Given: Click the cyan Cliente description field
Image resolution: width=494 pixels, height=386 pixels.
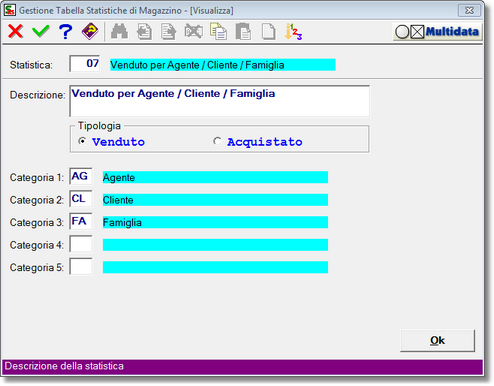Looking at the screenshot, I should (215, 200).
